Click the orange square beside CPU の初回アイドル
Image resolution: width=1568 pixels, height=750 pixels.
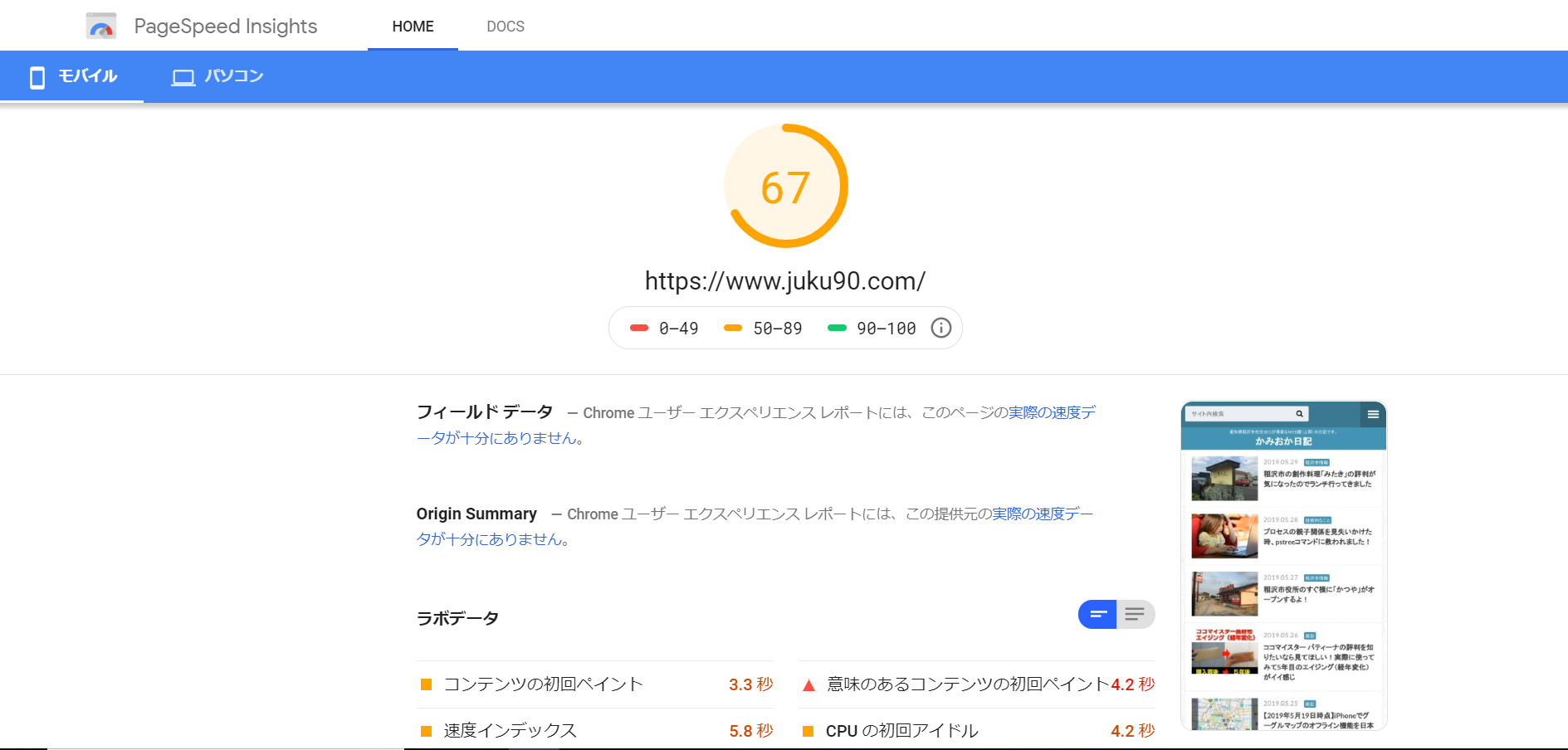coord(808,731)
